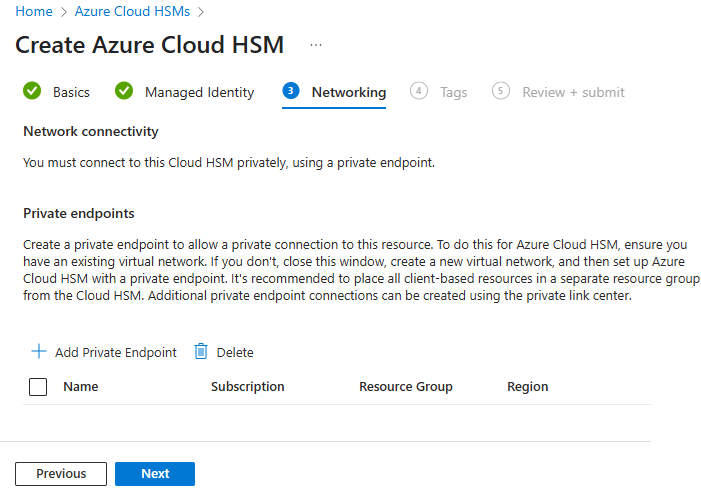
Task: Sort by the Name column header
Action: pos(81,387)
